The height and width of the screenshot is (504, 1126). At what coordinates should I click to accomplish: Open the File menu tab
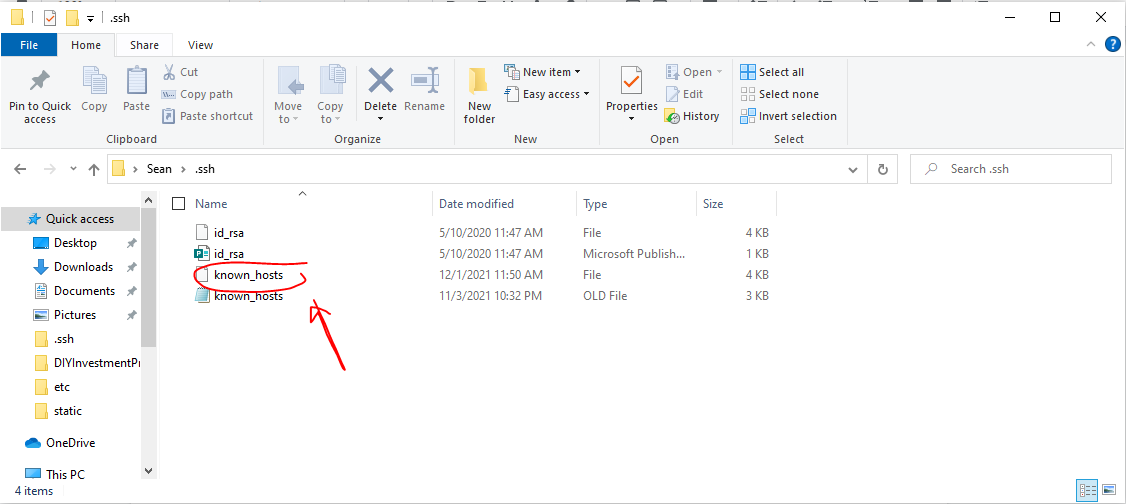29,45
